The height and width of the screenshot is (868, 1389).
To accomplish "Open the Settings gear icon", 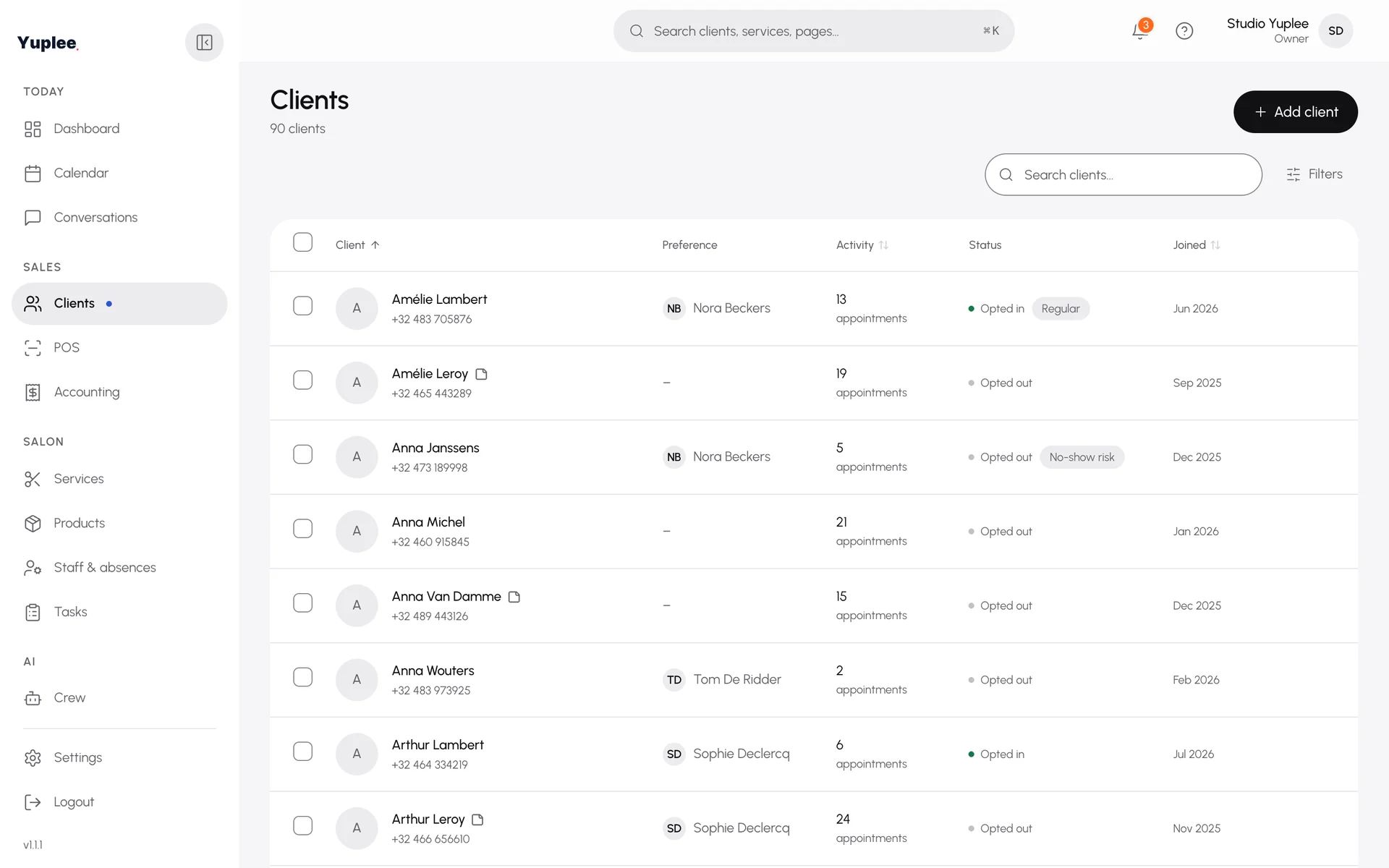I will pyautogui.click(x=33, y=757).
